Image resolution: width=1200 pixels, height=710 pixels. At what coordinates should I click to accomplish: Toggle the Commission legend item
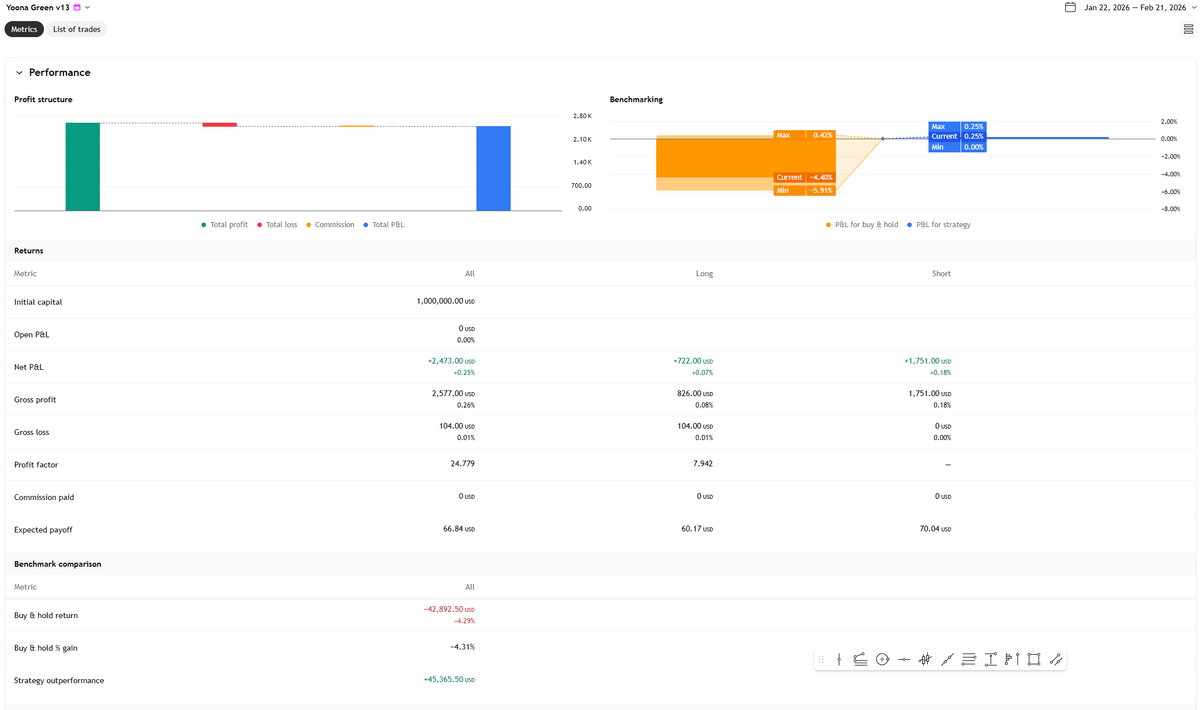click(330, 225)
